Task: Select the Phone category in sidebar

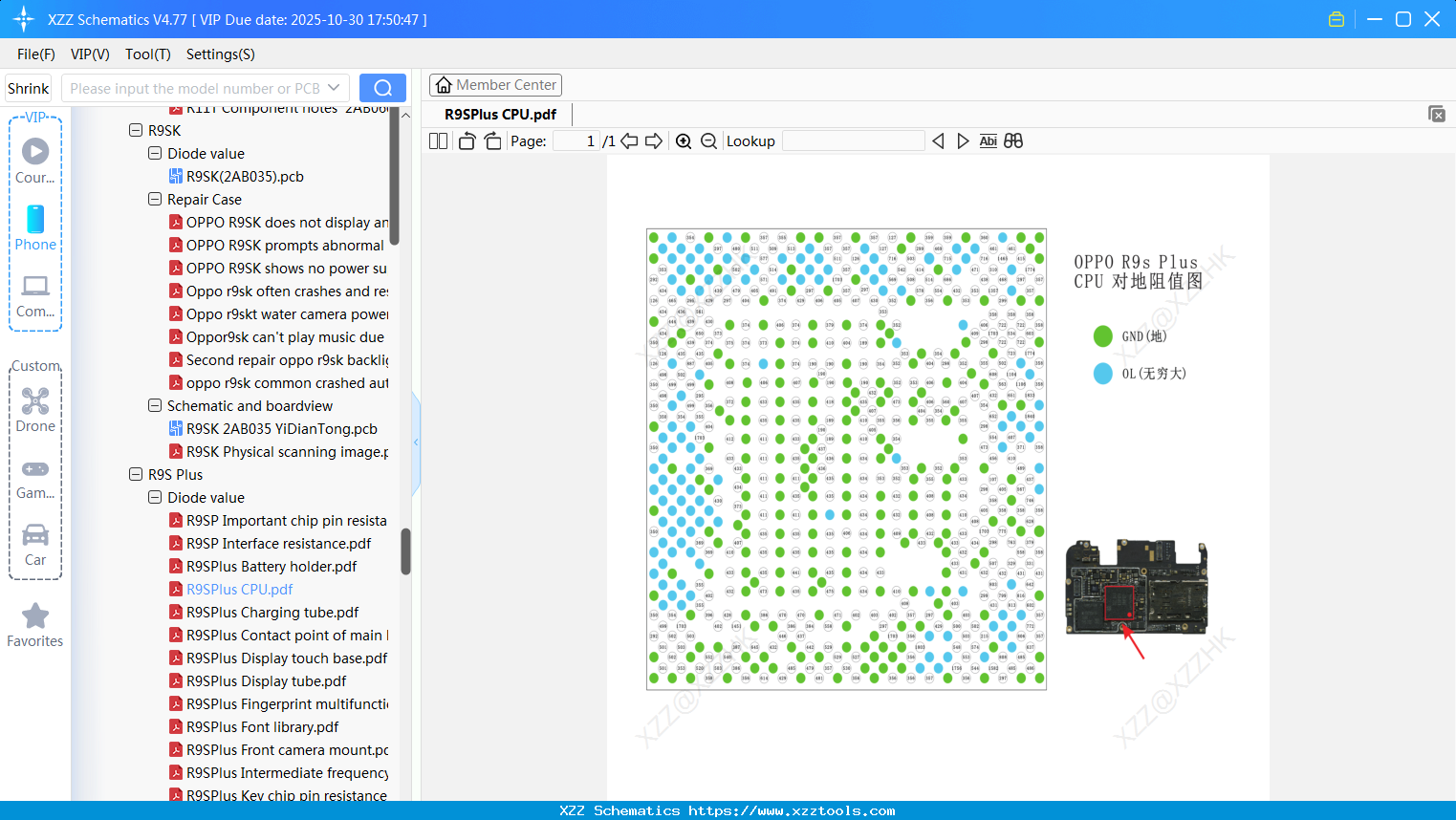Action: click(x=35, y=227)
